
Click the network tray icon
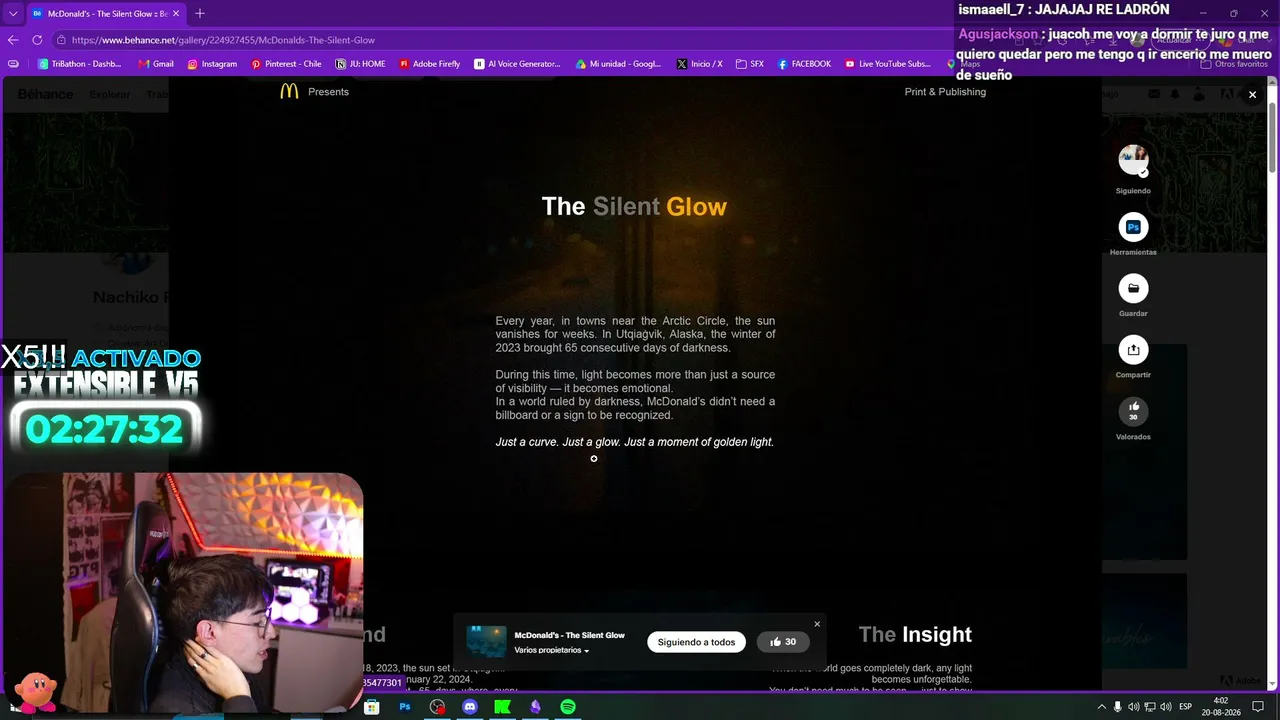tap(1150, 707)
